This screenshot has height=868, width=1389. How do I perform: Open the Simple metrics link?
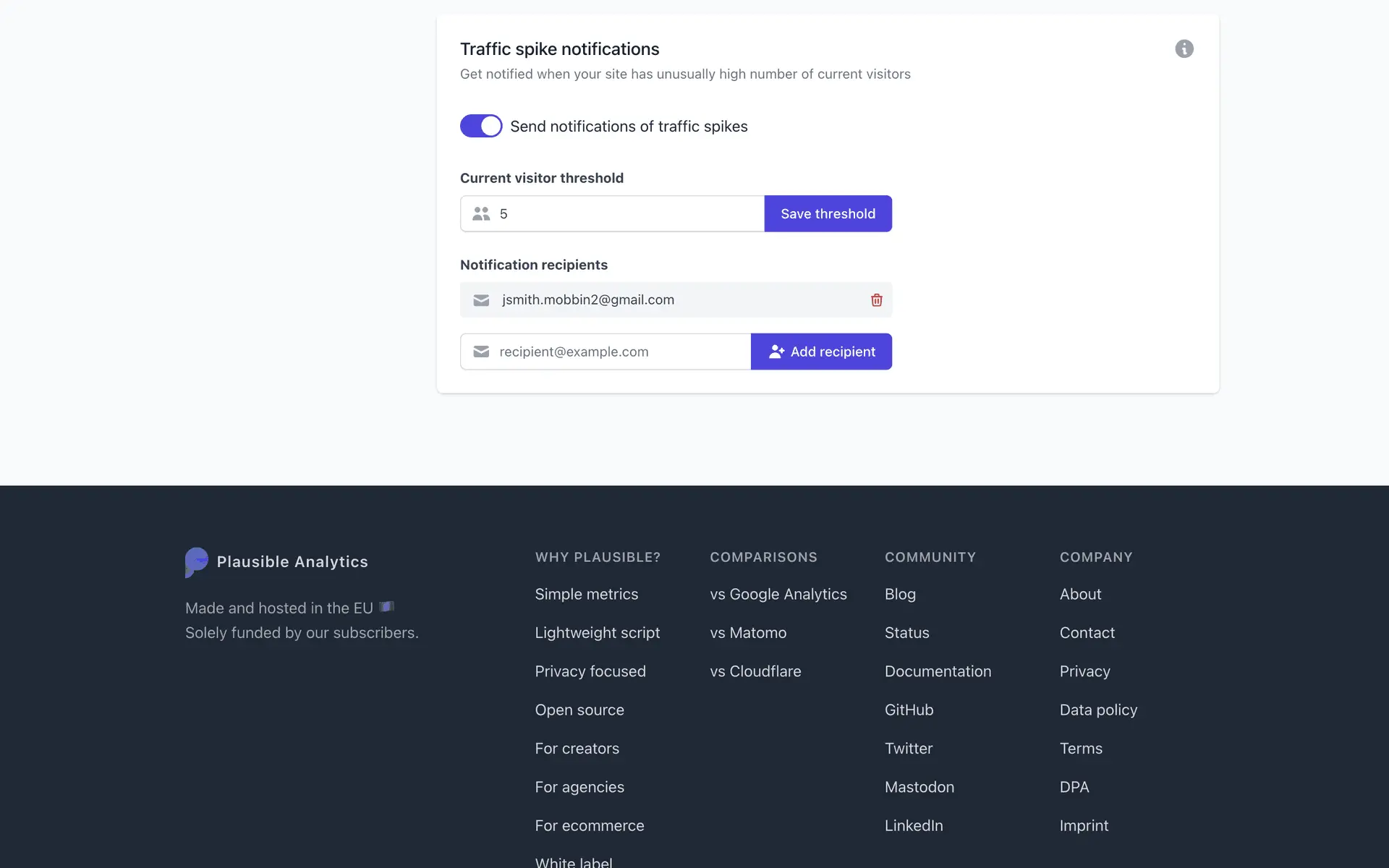point(586,594)
